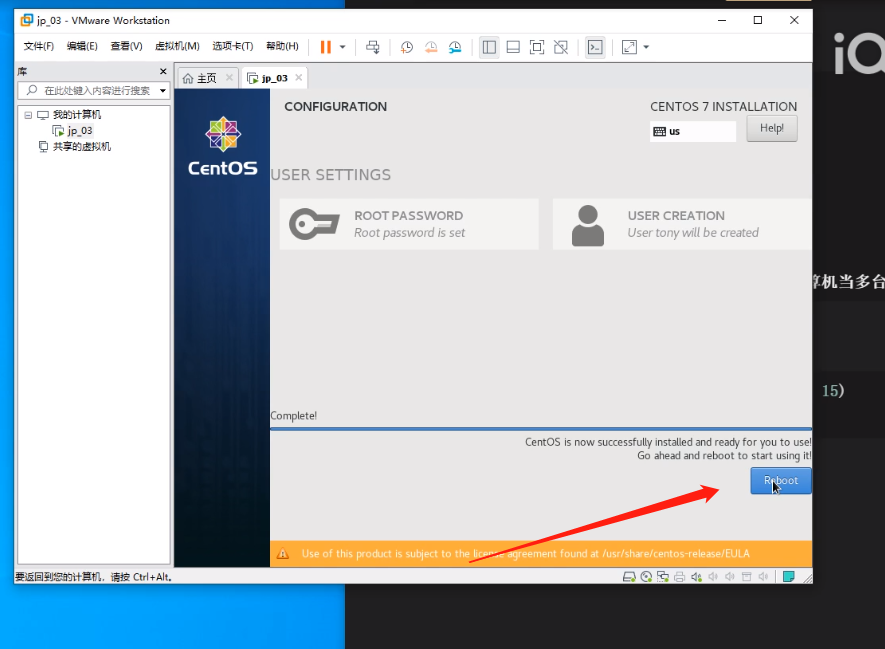Open the 选项卡(T) menu
The image size is (885, 649).
[233, 46]
